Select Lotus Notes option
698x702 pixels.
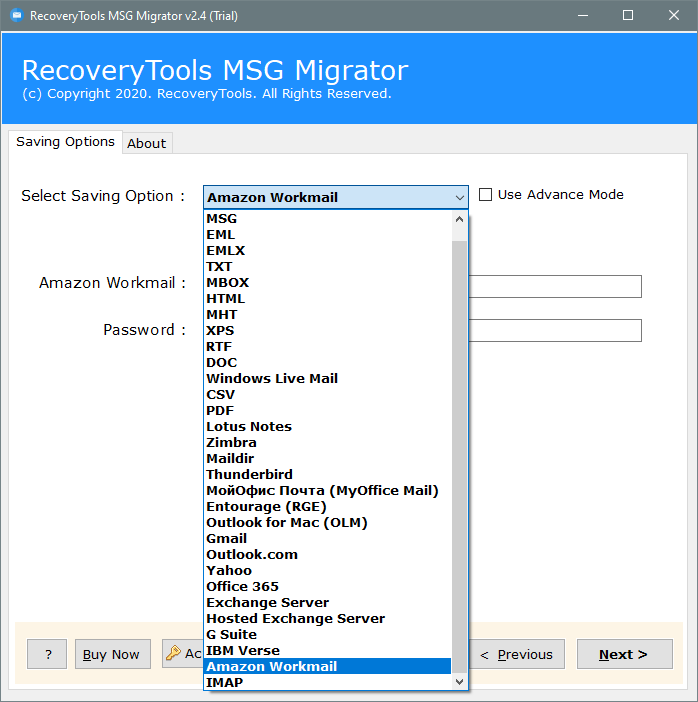click(328, 427)
